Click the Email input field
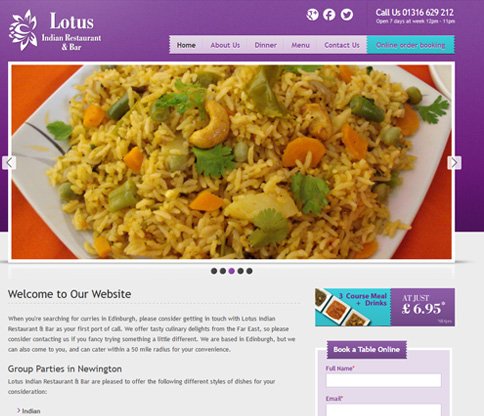 [x=383, y=410]
